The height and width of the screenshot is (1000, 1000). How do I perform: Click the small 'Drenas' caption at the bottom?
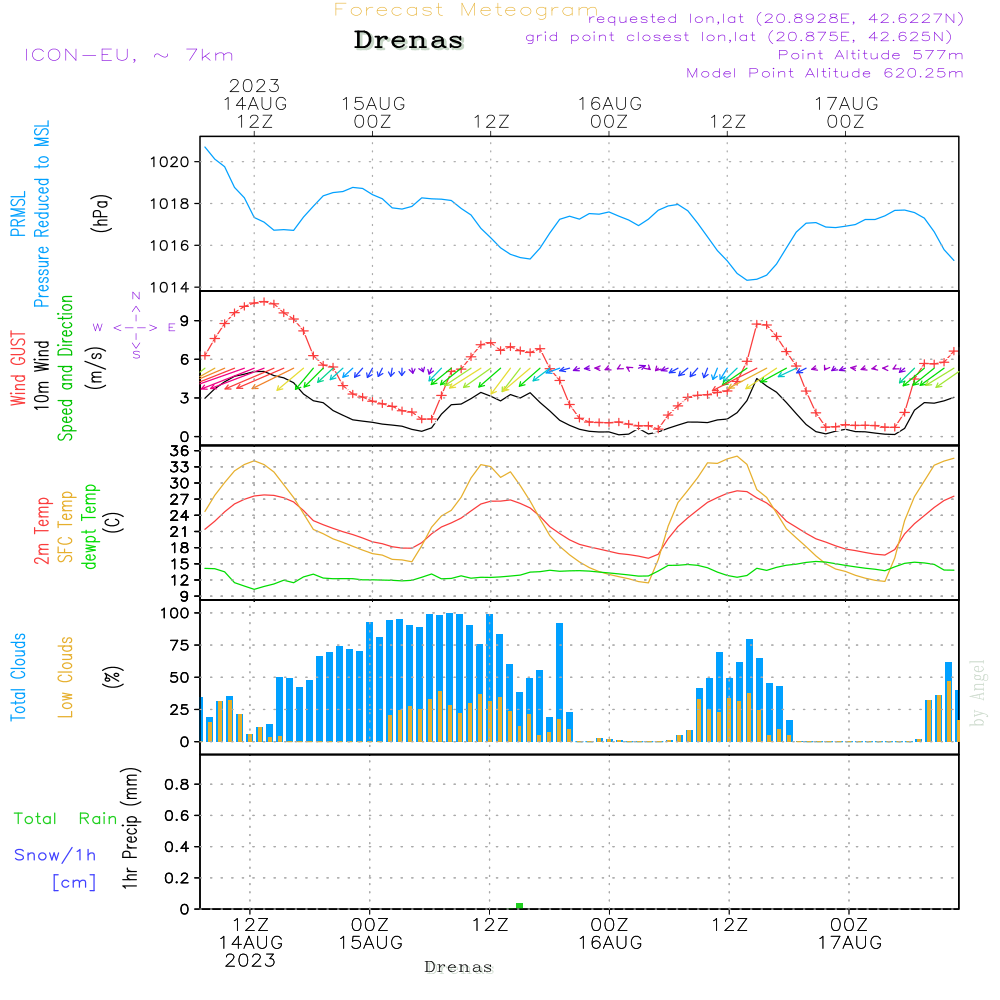pyautogui.click(x=459, y=967)
